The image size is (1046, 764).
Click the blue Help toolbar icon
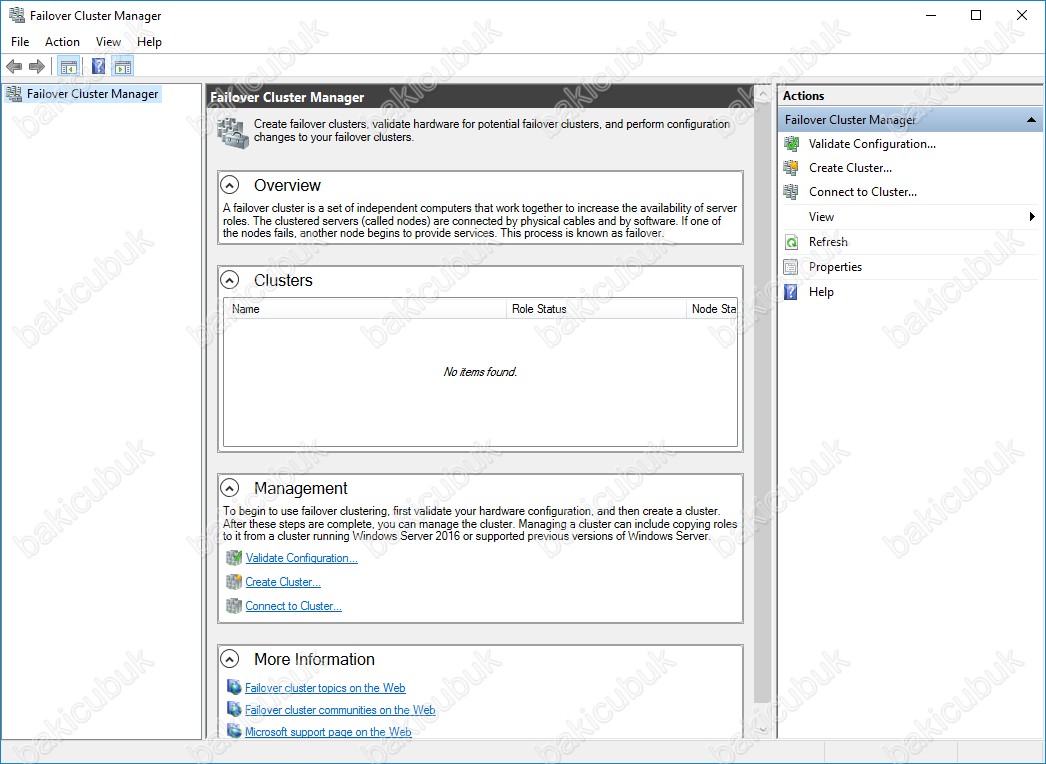98,67
